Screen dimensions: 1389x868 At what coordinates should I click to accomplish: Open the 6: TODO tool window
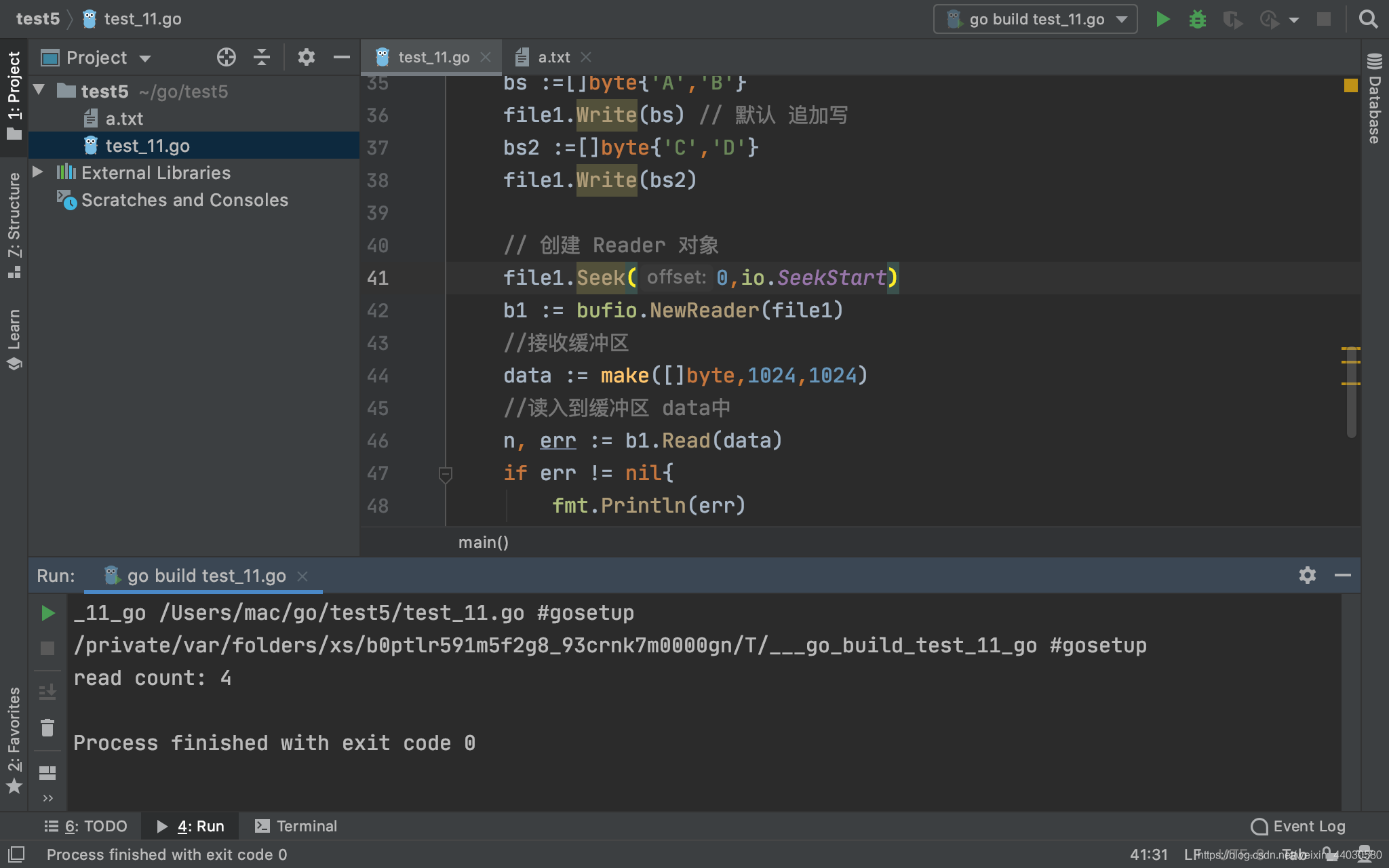[x=86, y=826]
